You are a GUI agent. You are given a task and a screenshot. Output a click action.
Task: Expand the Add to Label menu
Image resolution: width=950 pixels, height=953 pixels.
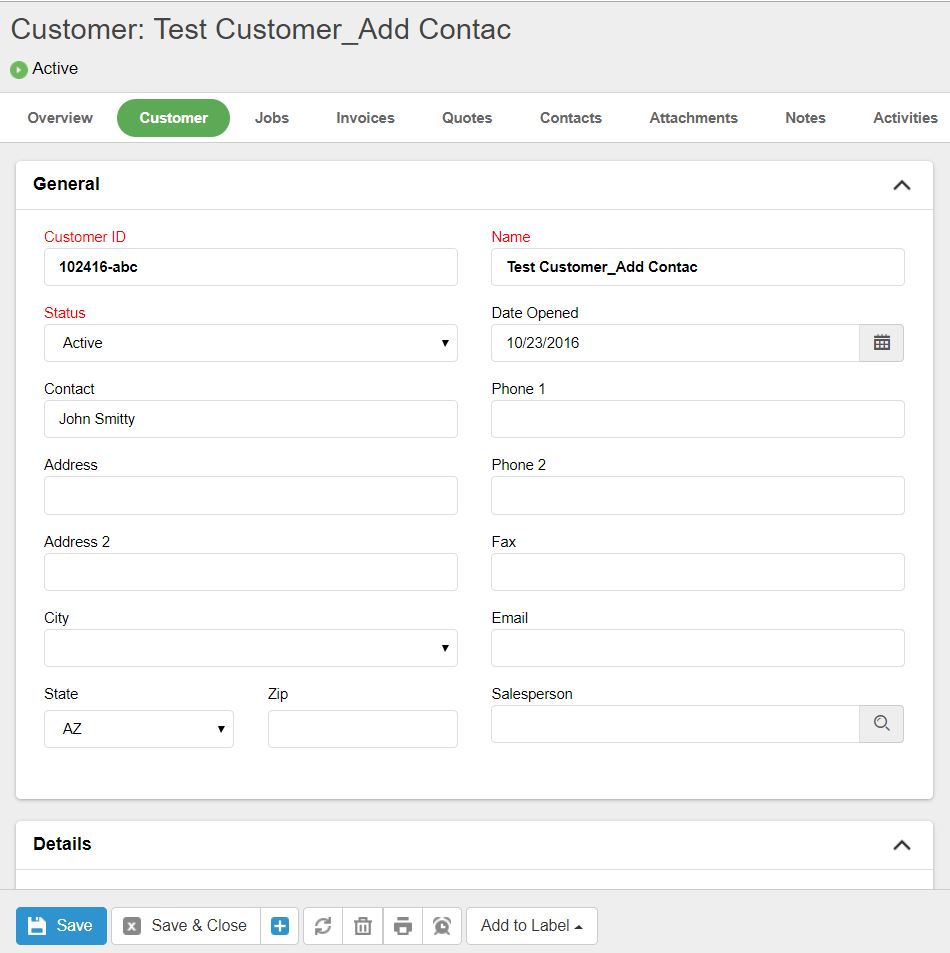coord(531,926)
